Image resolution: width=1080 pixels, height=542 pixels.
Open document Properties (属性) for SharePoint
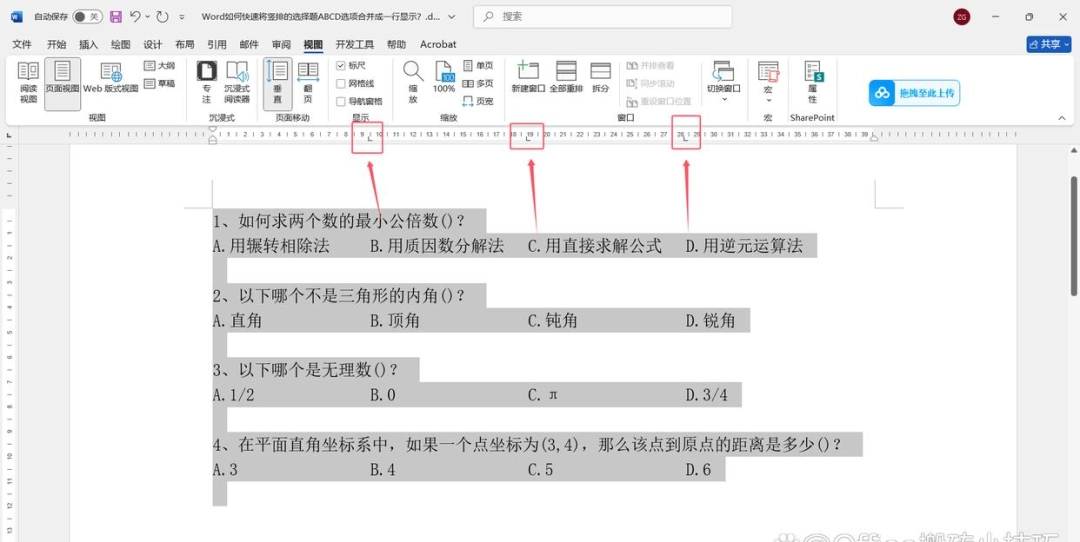coord(813,82)
